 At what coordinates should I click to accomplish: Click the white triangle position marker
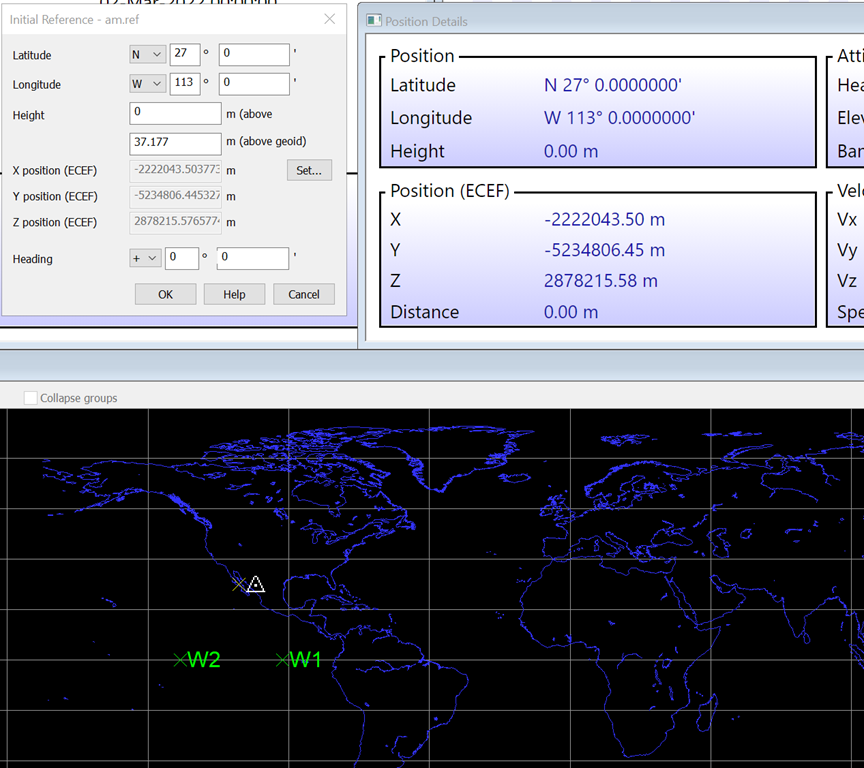tap(256, 584)
